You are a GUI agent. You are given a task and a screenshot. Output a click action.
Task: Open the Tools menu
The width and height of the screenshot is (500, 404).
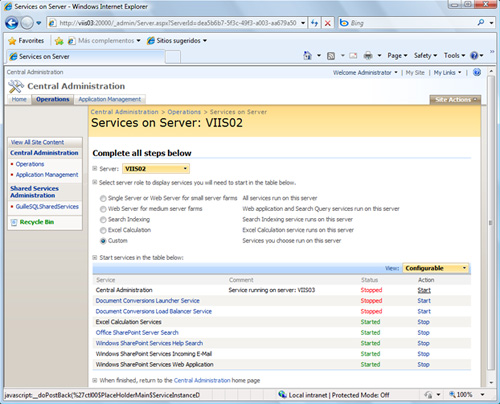[x=454, y=56]
